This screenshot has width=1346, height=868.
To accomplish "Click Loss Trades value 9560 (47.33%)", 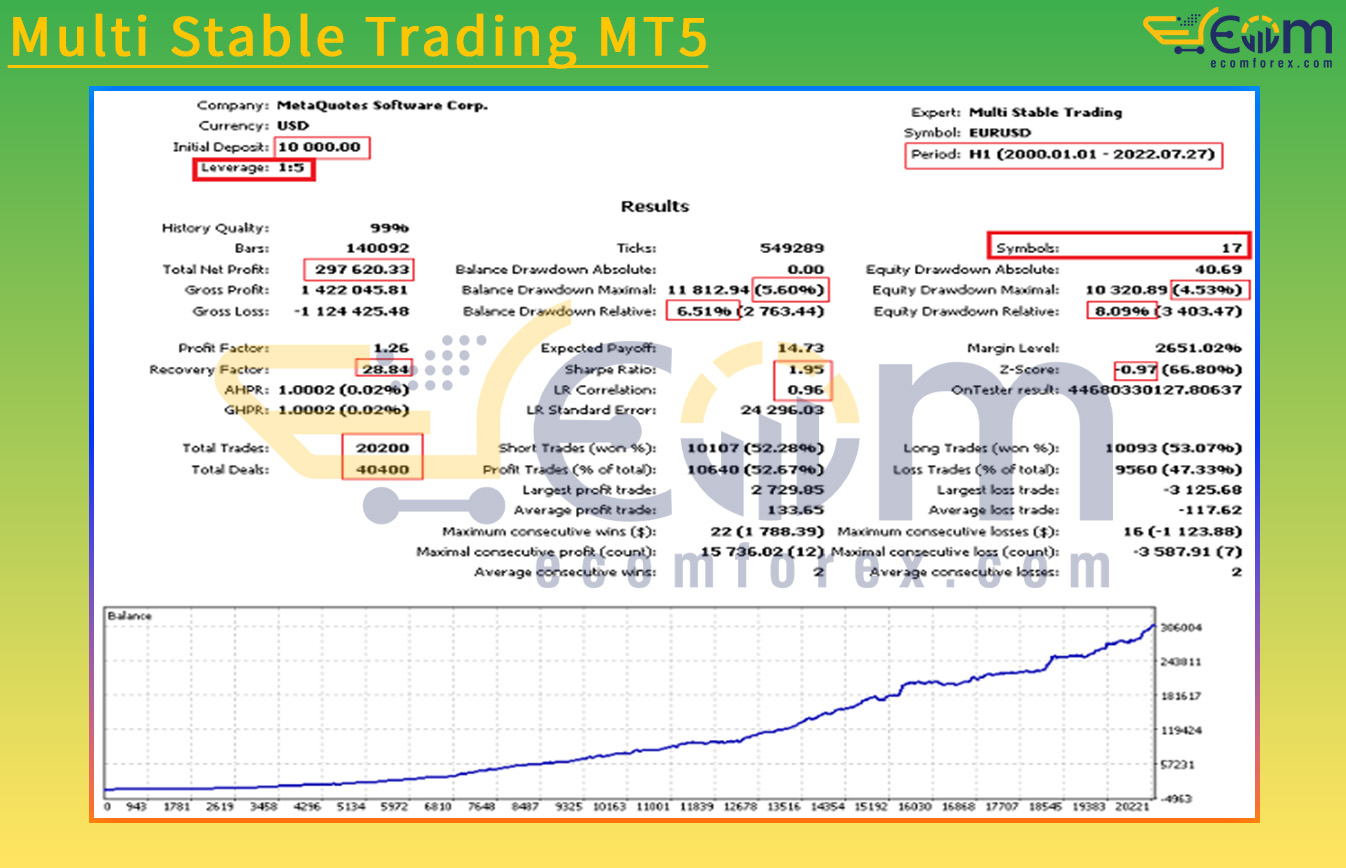I will [1180, 469].
